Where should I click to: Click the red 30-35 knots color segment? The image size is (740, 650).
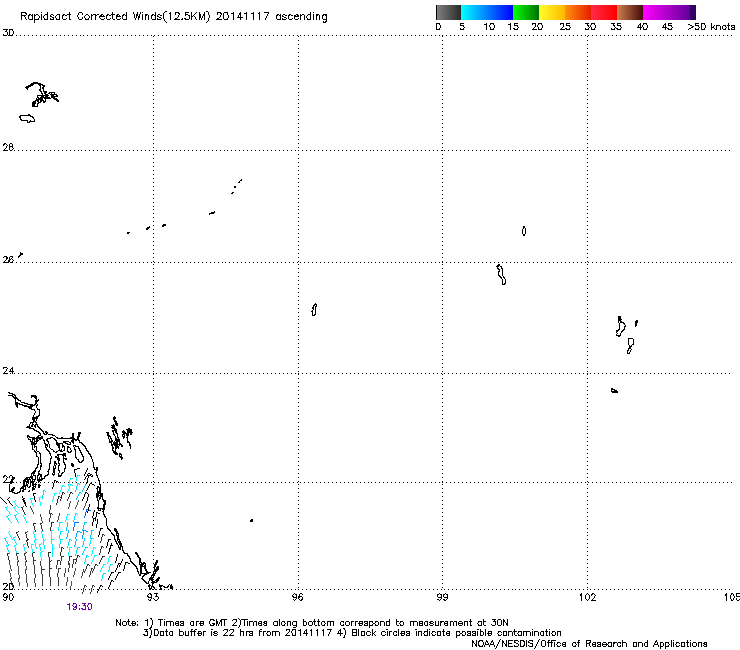coord(604,12)
